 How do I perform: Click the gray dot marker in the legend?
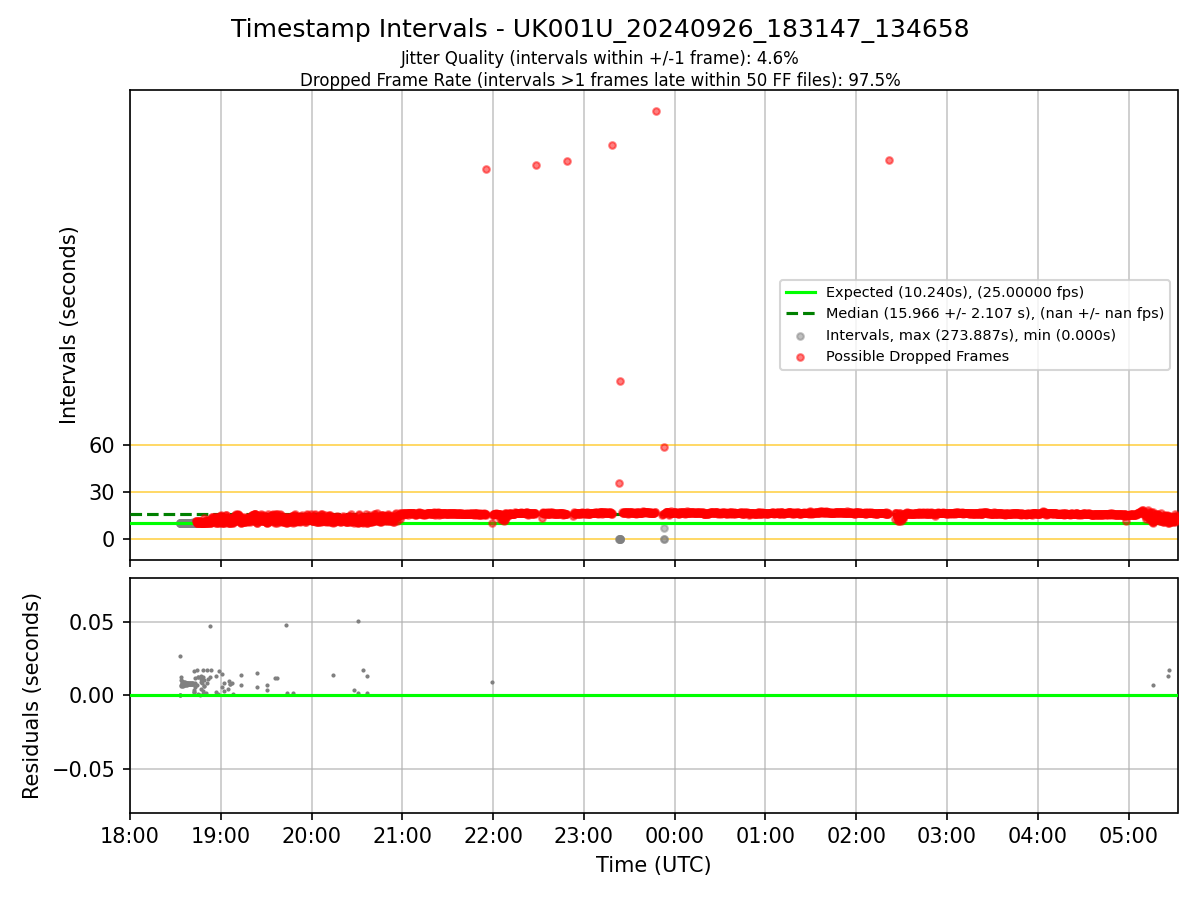(x=801, y=335)
